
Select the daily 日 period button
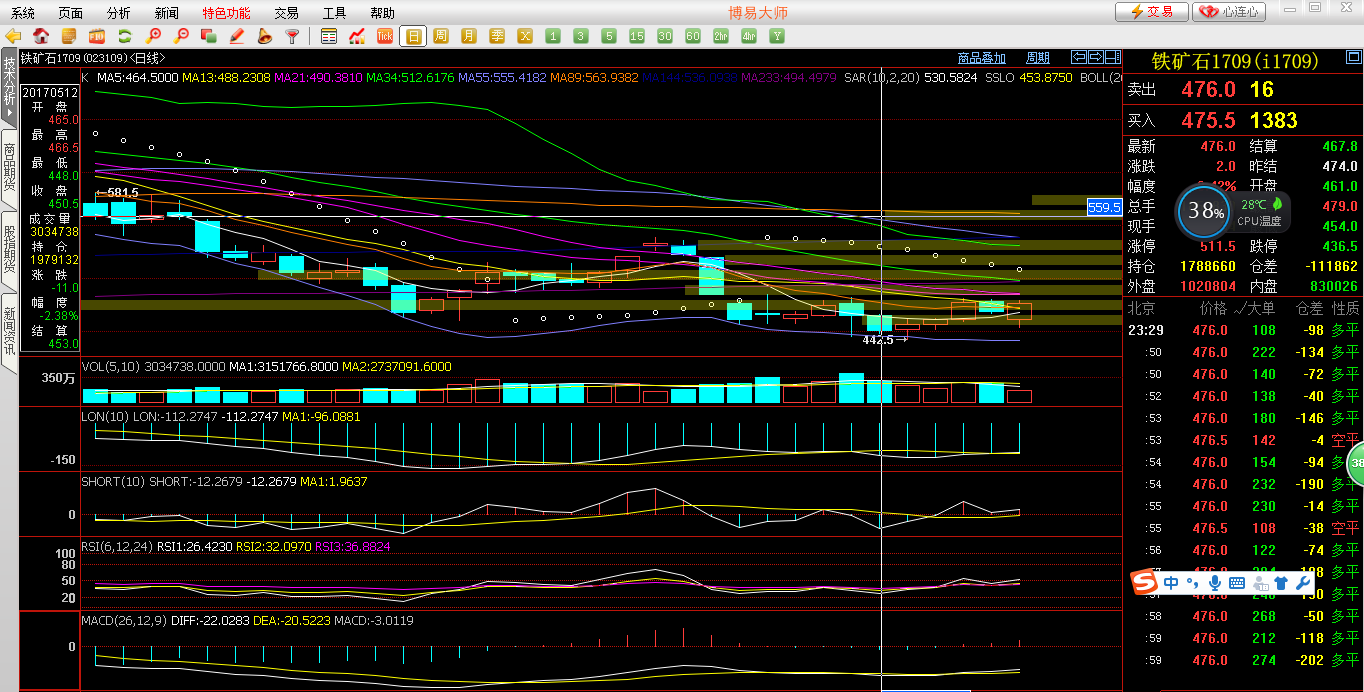click(413, 36)
